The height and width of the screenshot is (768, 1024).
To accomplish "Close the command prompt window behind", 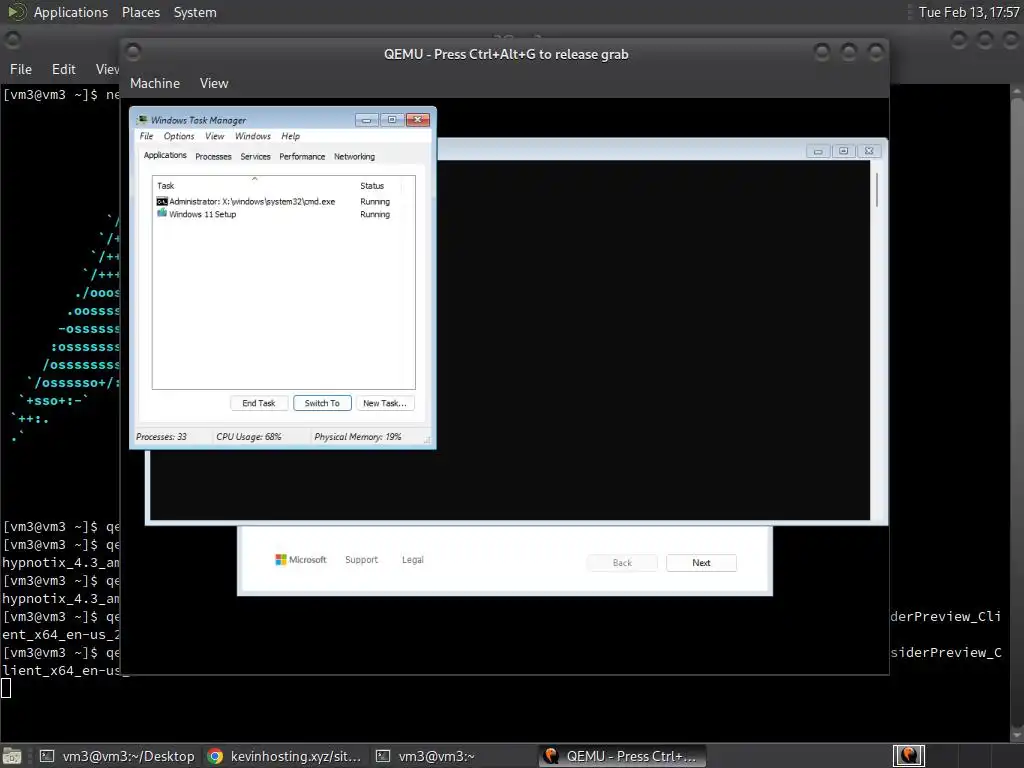I will (869, 151).
